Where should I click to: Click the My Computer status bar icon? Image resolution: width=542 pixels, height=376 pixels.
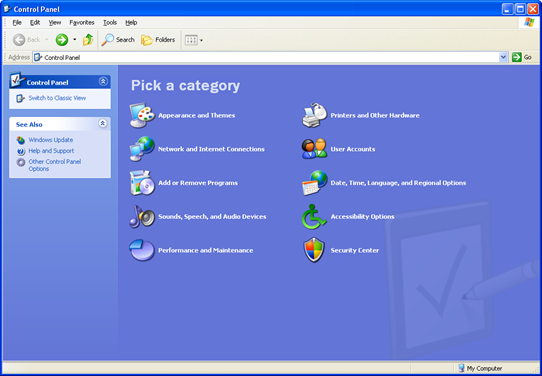(461, 368)
